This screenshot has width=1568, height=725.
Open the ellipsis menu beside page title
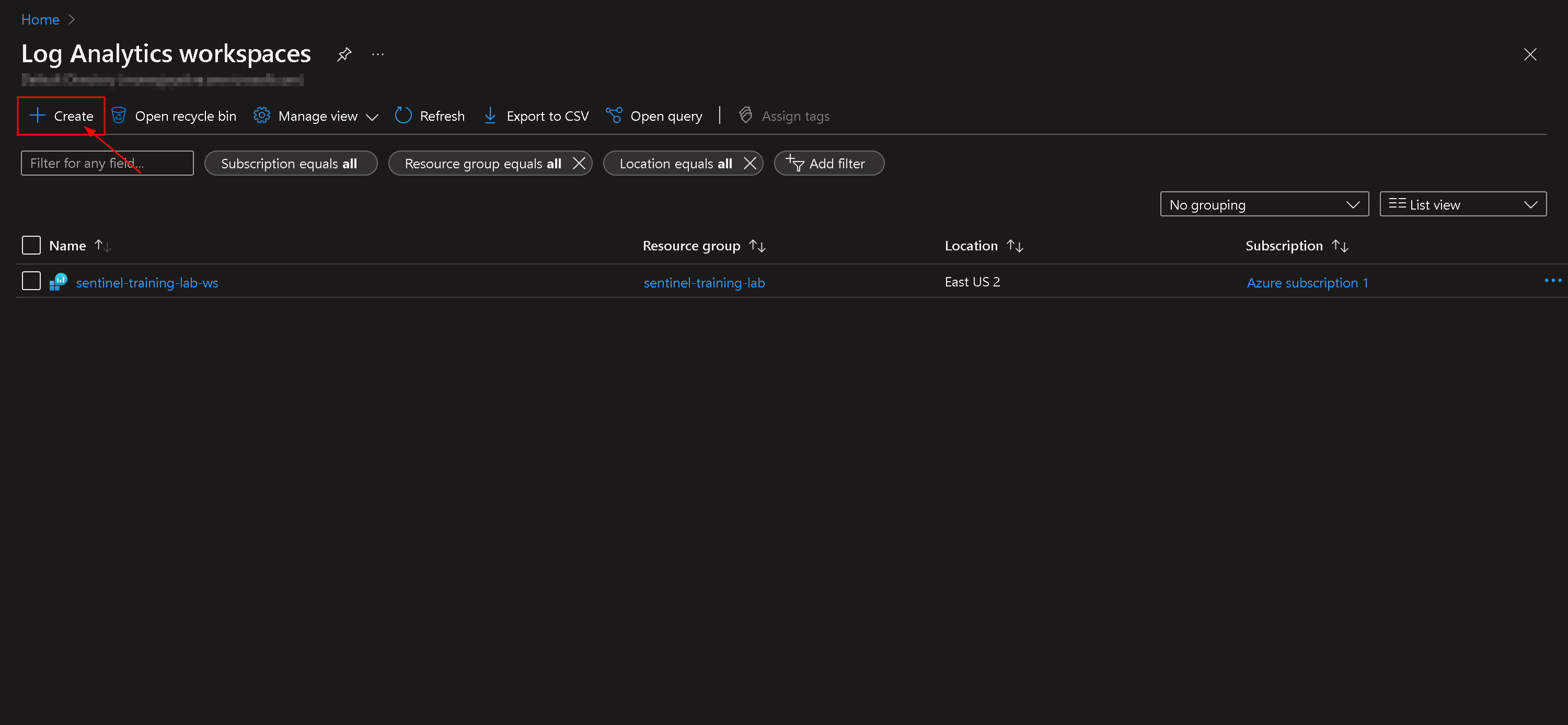tap(377, 54)
